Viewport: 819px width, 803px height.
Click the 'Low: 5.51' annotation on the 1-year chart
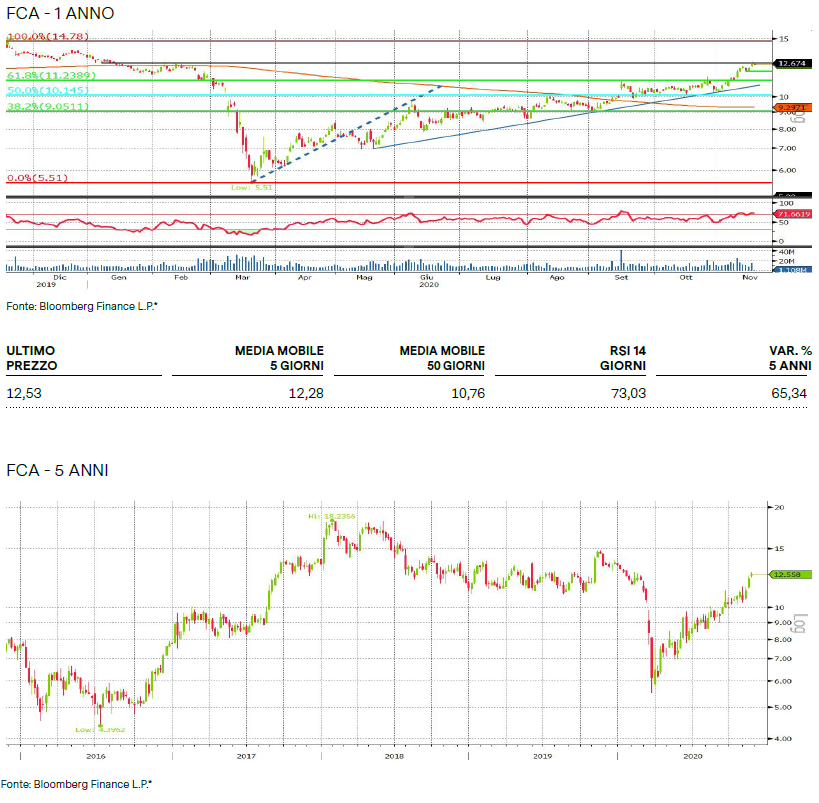252,187
